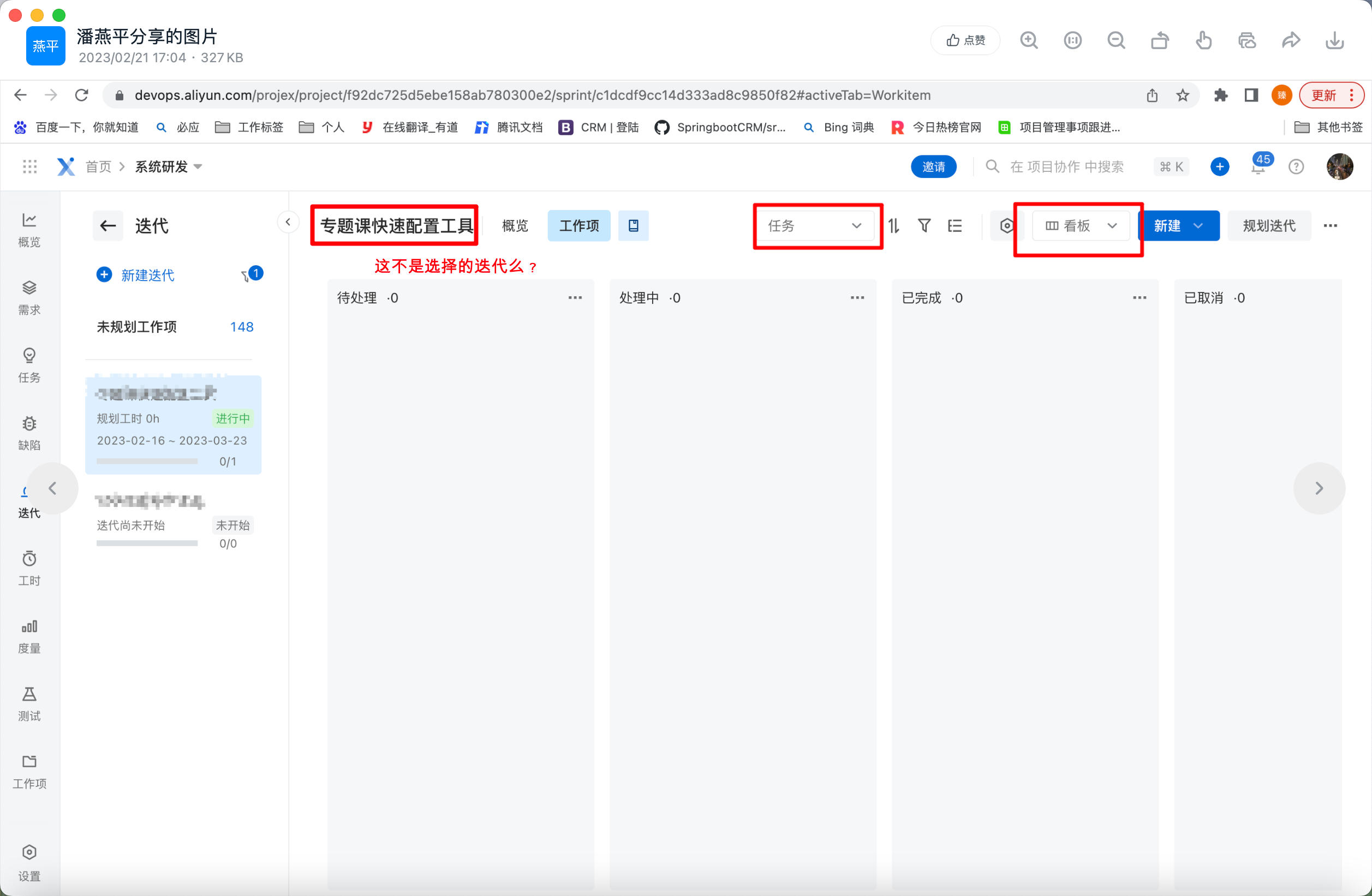Collapse the iteration list panel
1372x896 pixels.
click(288, 222)
